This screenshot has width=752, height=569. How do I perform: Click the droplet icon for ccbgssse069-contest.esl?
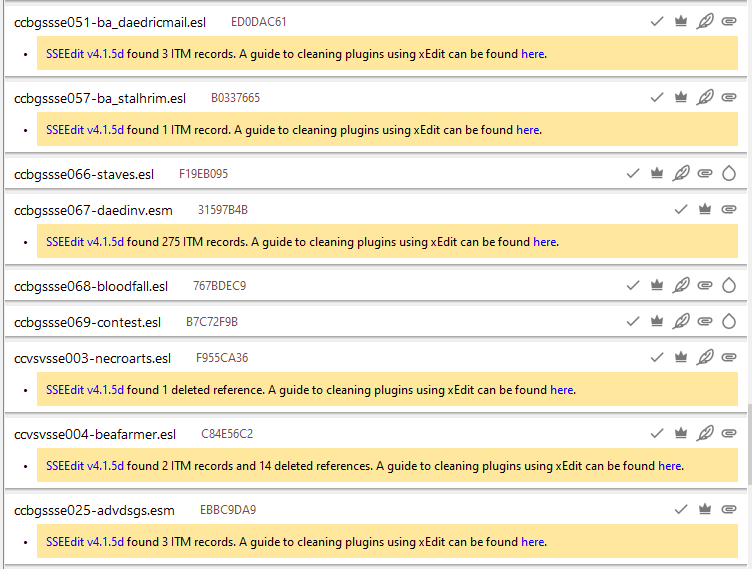click(x=728, y=321)
